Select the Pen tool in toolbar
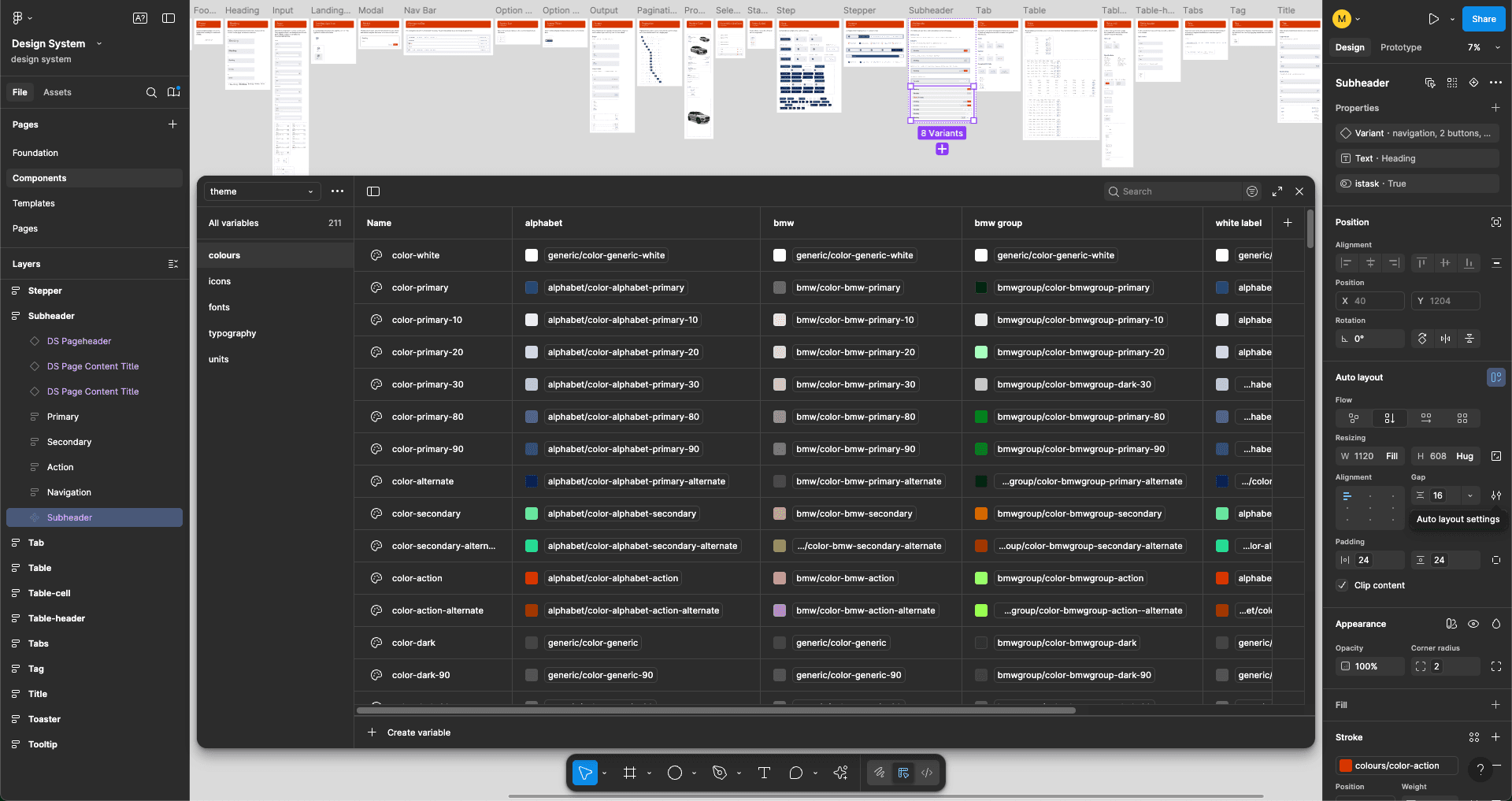 pyautogui.click(x=719, y=773)
